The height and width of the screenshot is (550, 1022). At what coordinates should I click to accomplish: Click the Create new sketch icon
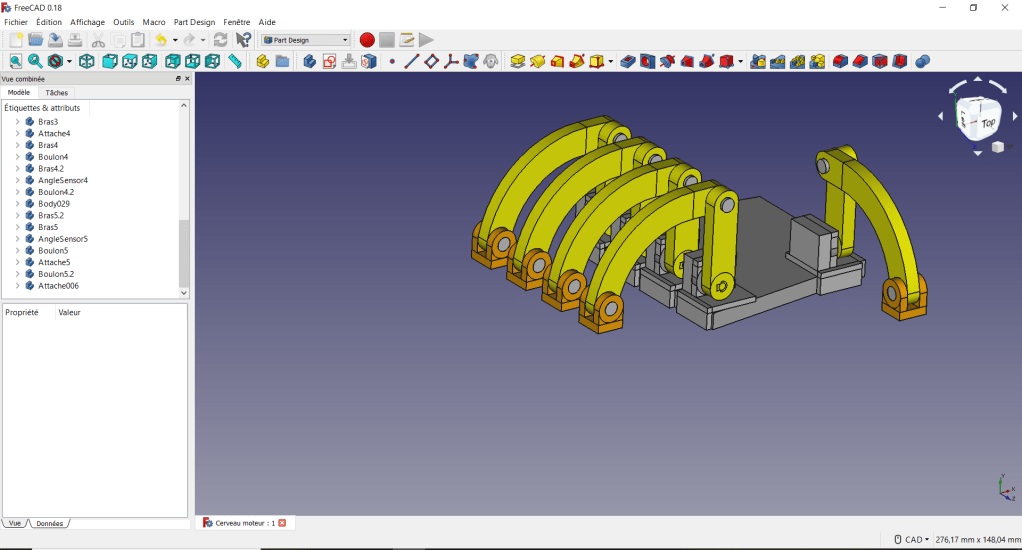pyautogui.click(x=329, y=62)
